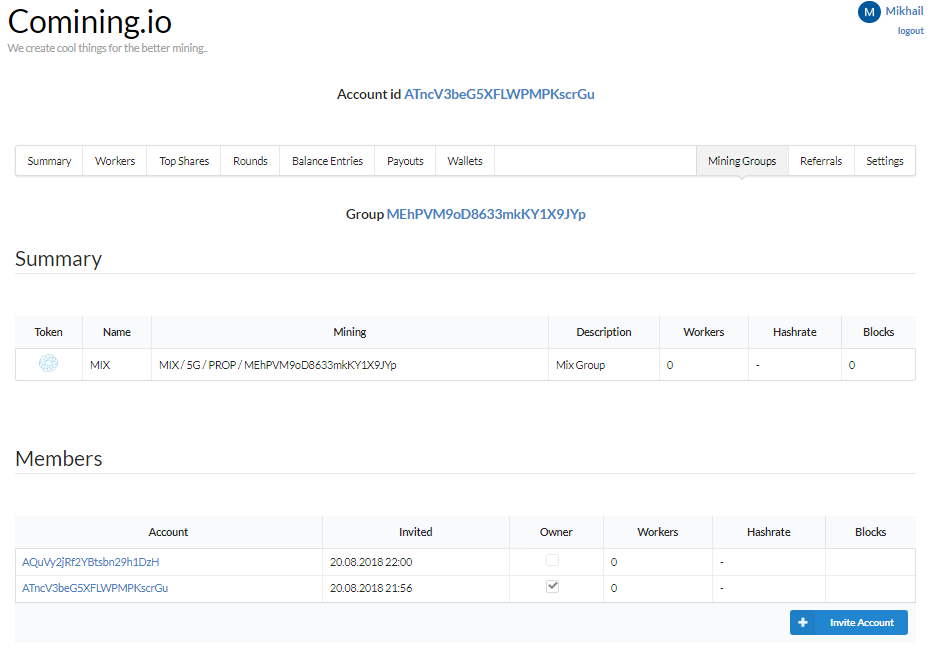Switch to the Workers tab
Viewport: 930px width, 648px height.
click(115, 161)
